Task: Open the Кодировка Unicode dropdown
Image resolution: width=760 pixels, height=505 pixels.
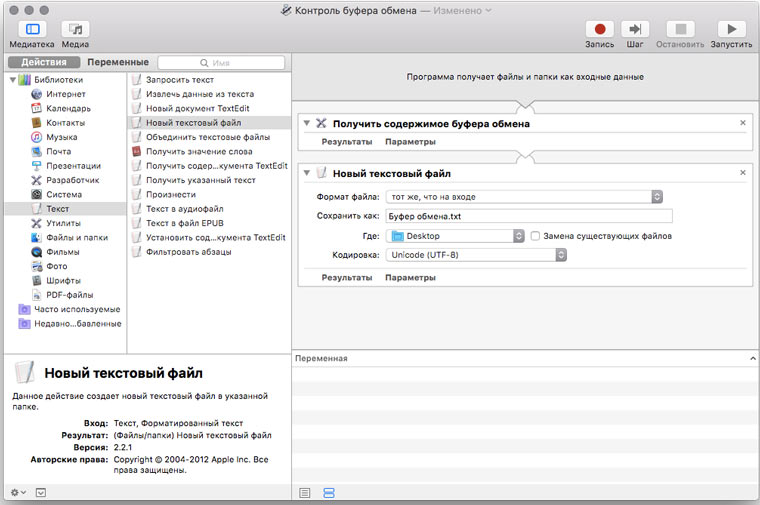Action: (476, 255)
